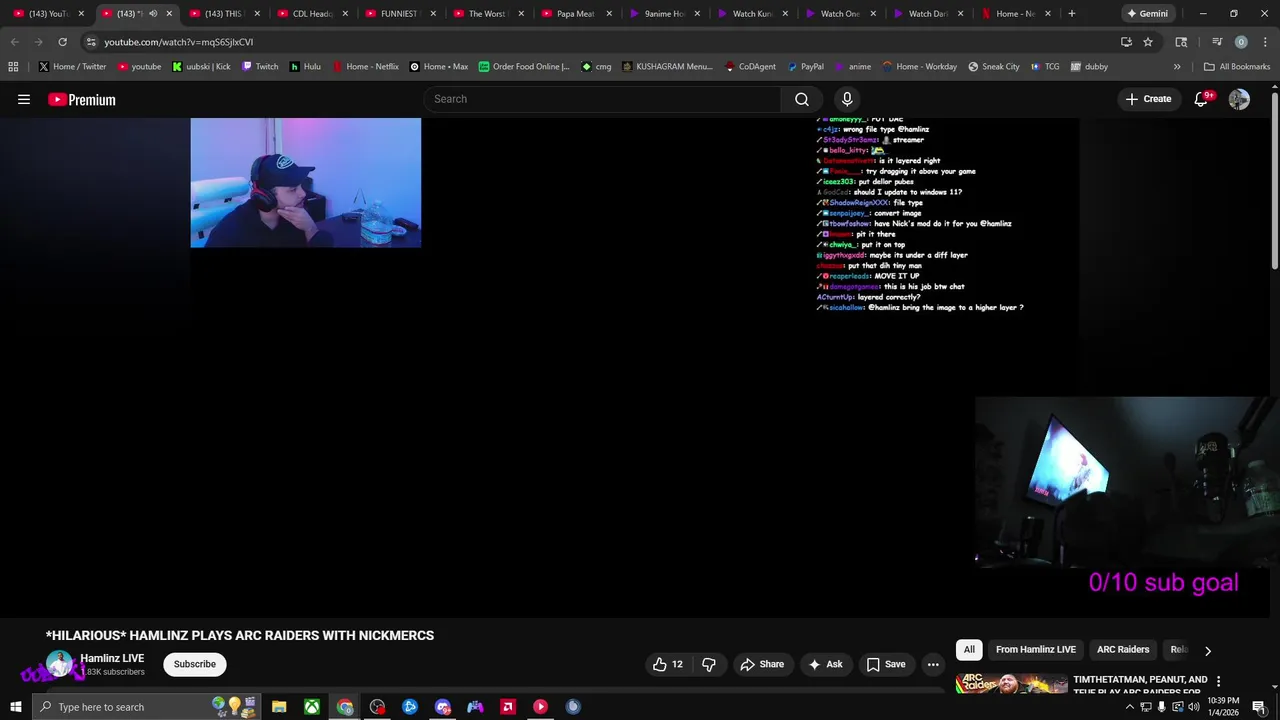Subscribe to Hamlinz LIVE
Viewport: 1280px width, 720px height.
[x=194, y=664]
